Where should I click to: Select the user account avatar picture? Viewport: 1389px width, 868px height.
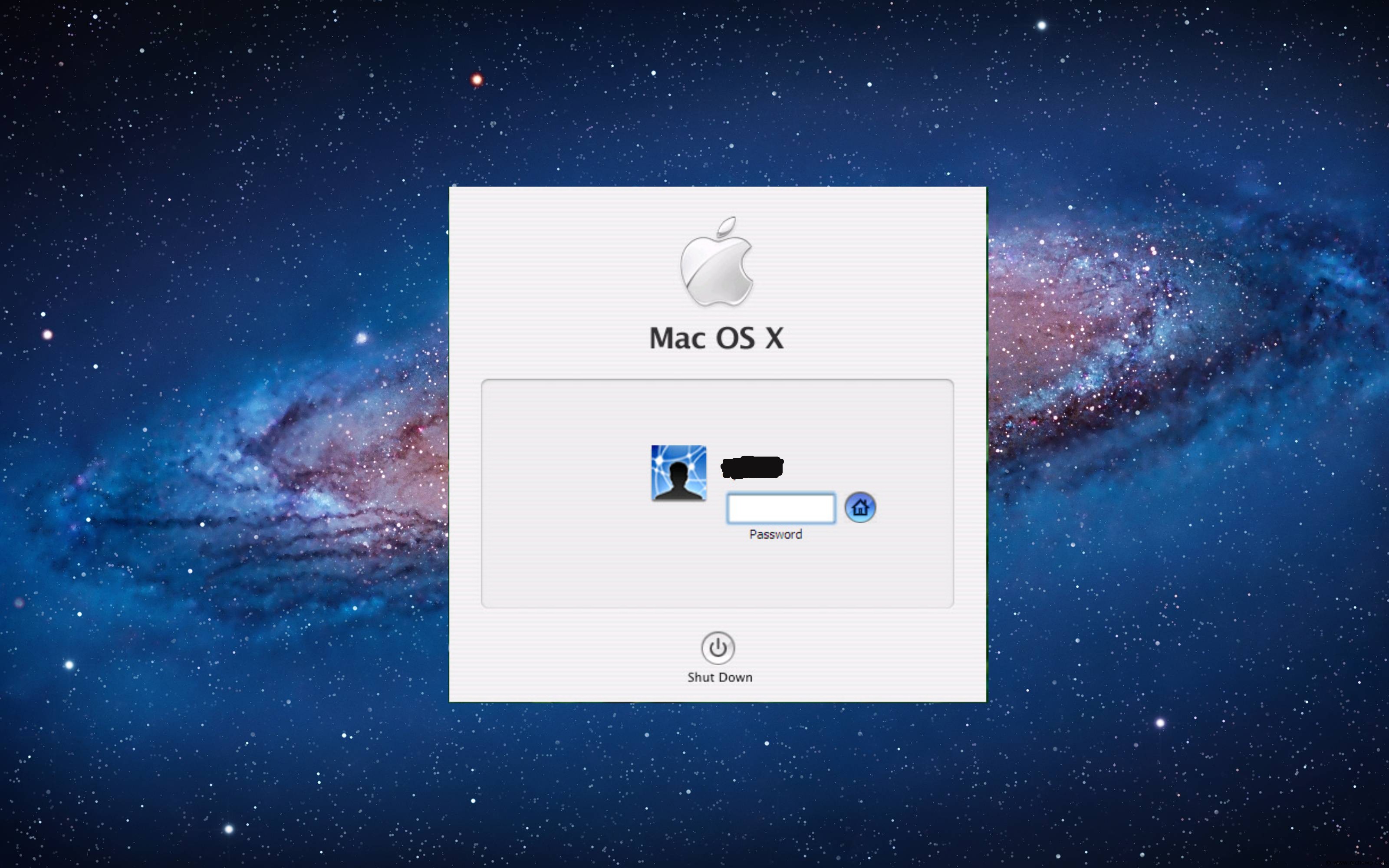[678, 473]
